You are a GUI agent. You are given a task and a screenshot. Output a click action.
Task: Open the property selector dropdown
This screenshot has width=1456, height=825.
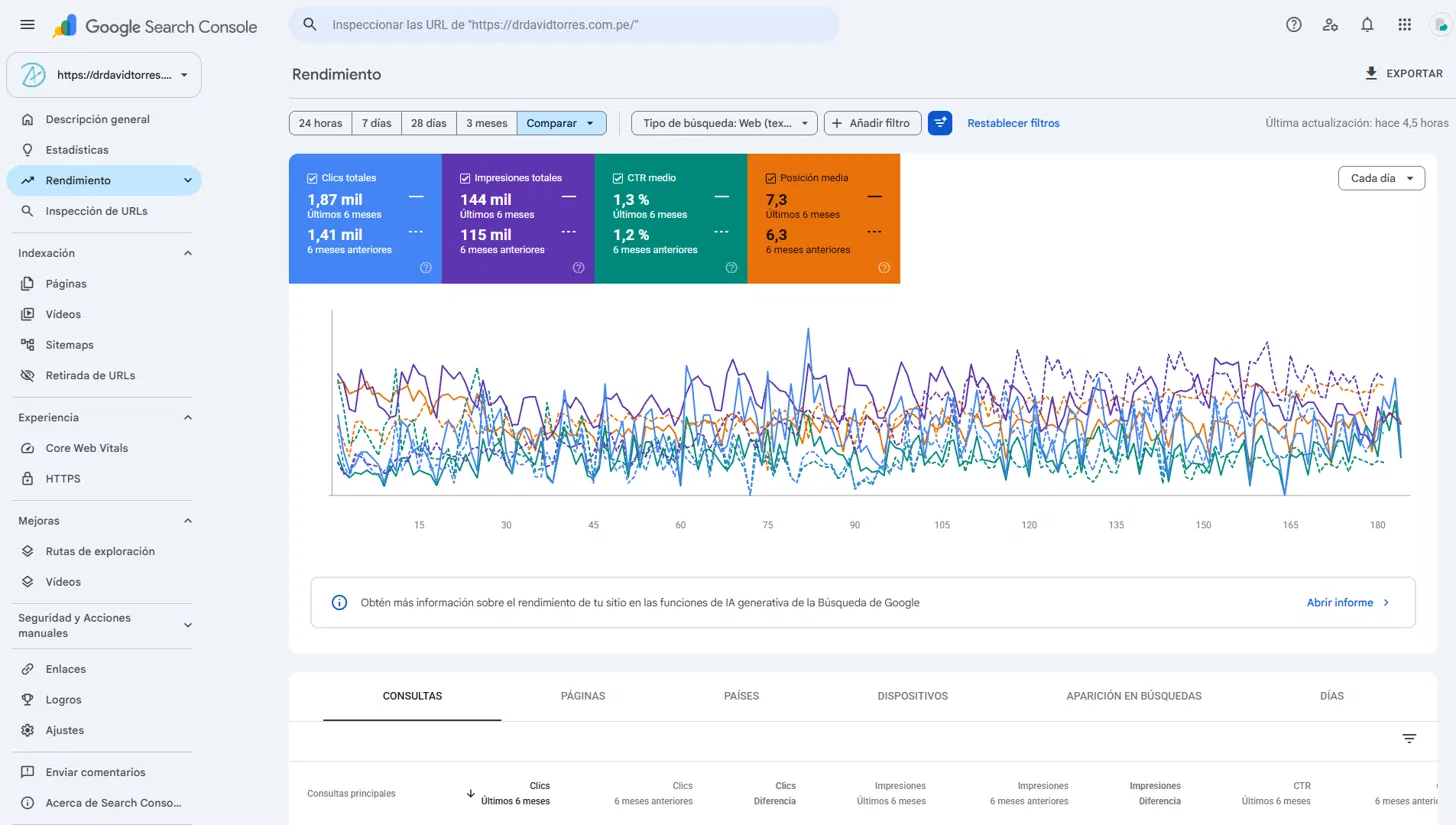tap(104, 75)
